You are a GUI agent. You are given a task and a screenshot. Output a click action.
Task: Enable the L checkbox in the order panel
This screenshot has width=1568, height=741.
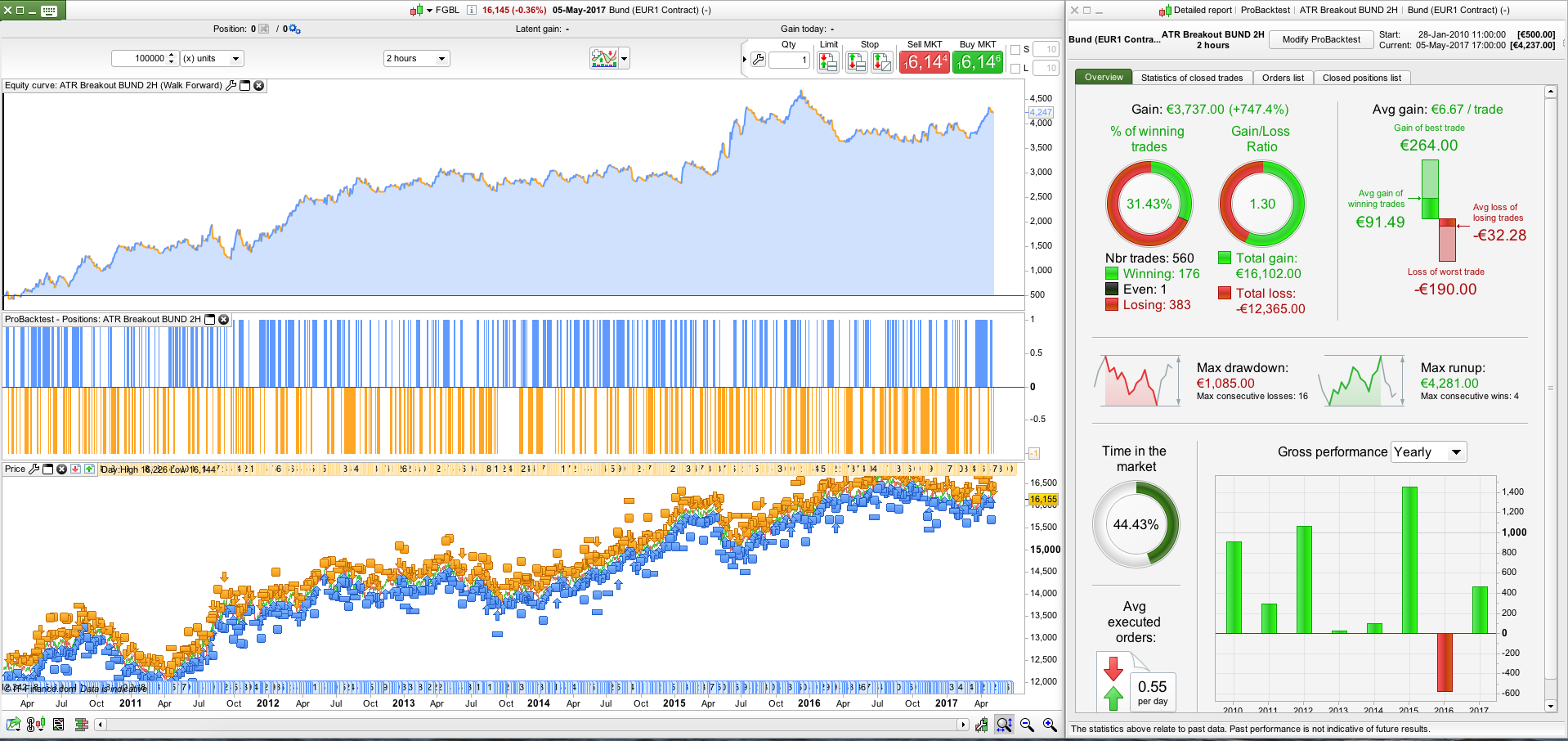pos(1015,69)
